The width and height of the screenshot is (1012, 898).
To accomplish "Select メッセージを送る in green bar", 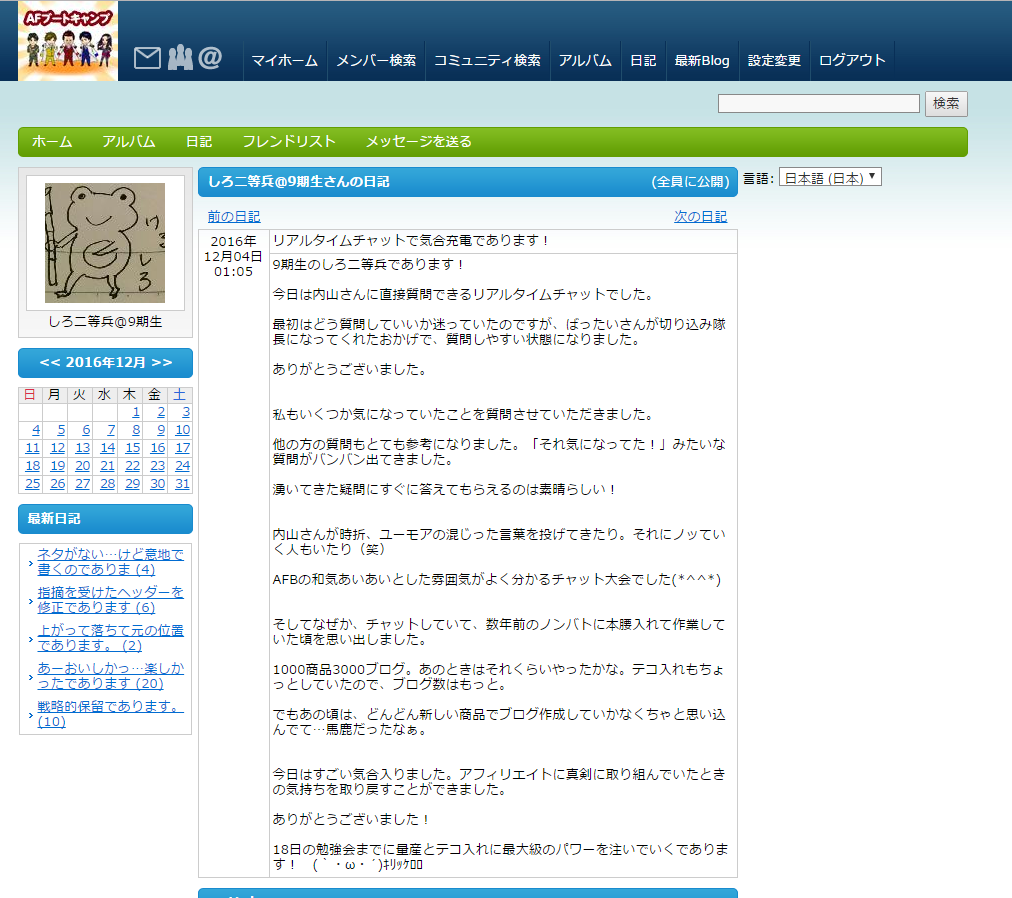I will coord(418,142).
